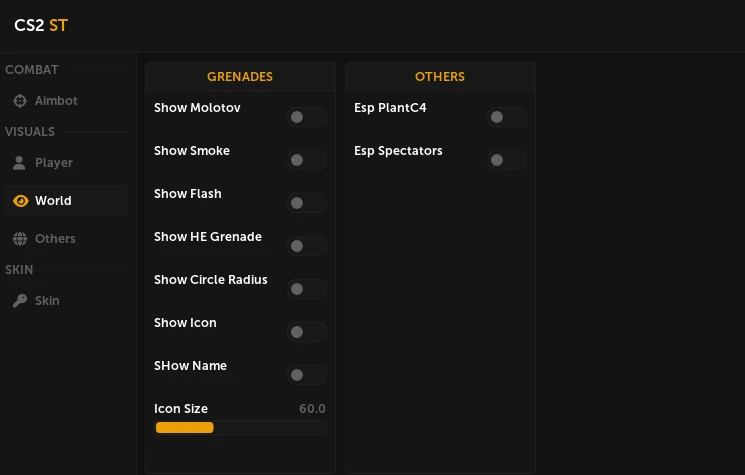Open the Aimbot tab

point(56,101)
